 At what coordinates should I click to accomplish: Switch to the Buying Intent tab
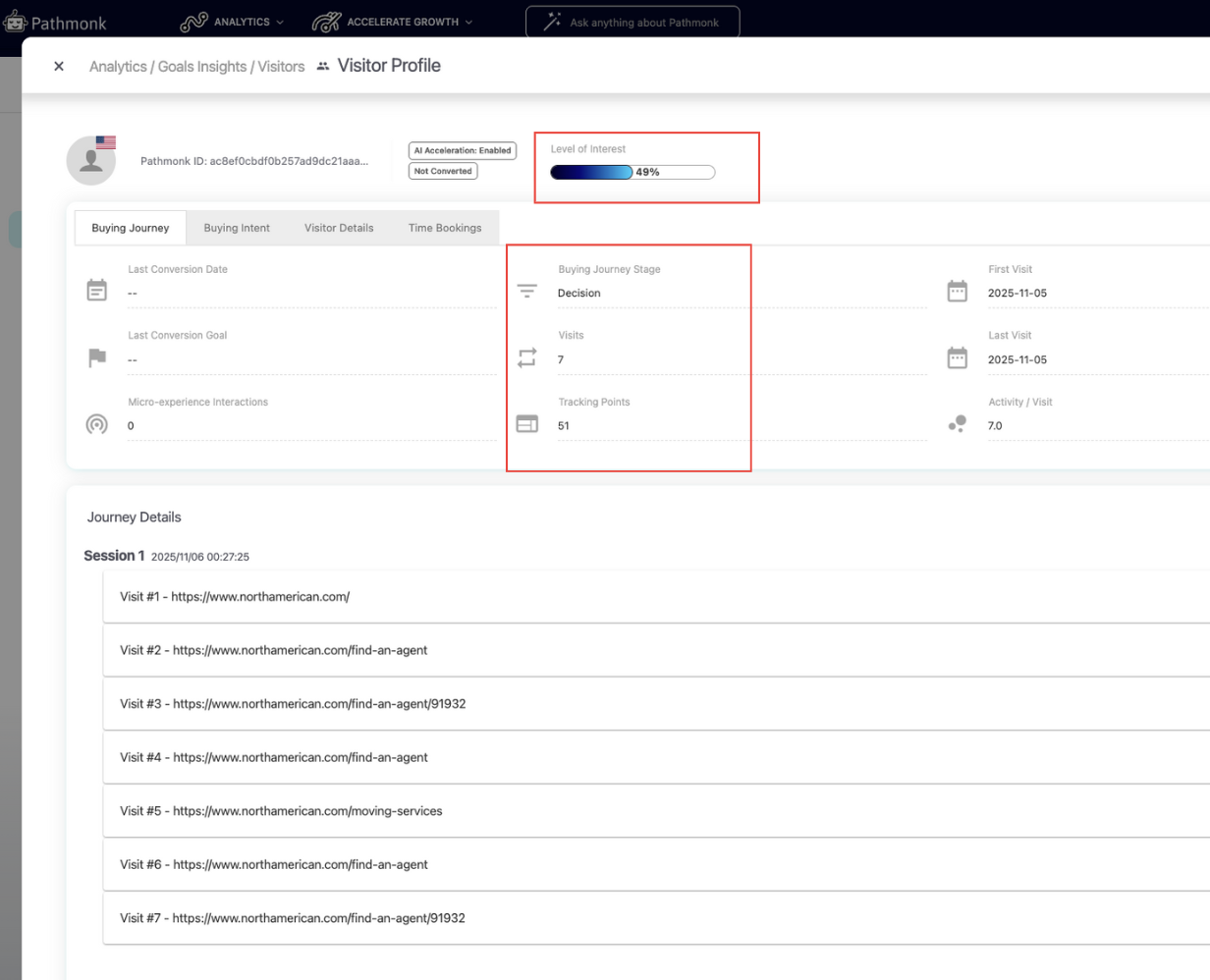(x=237, y=228)
